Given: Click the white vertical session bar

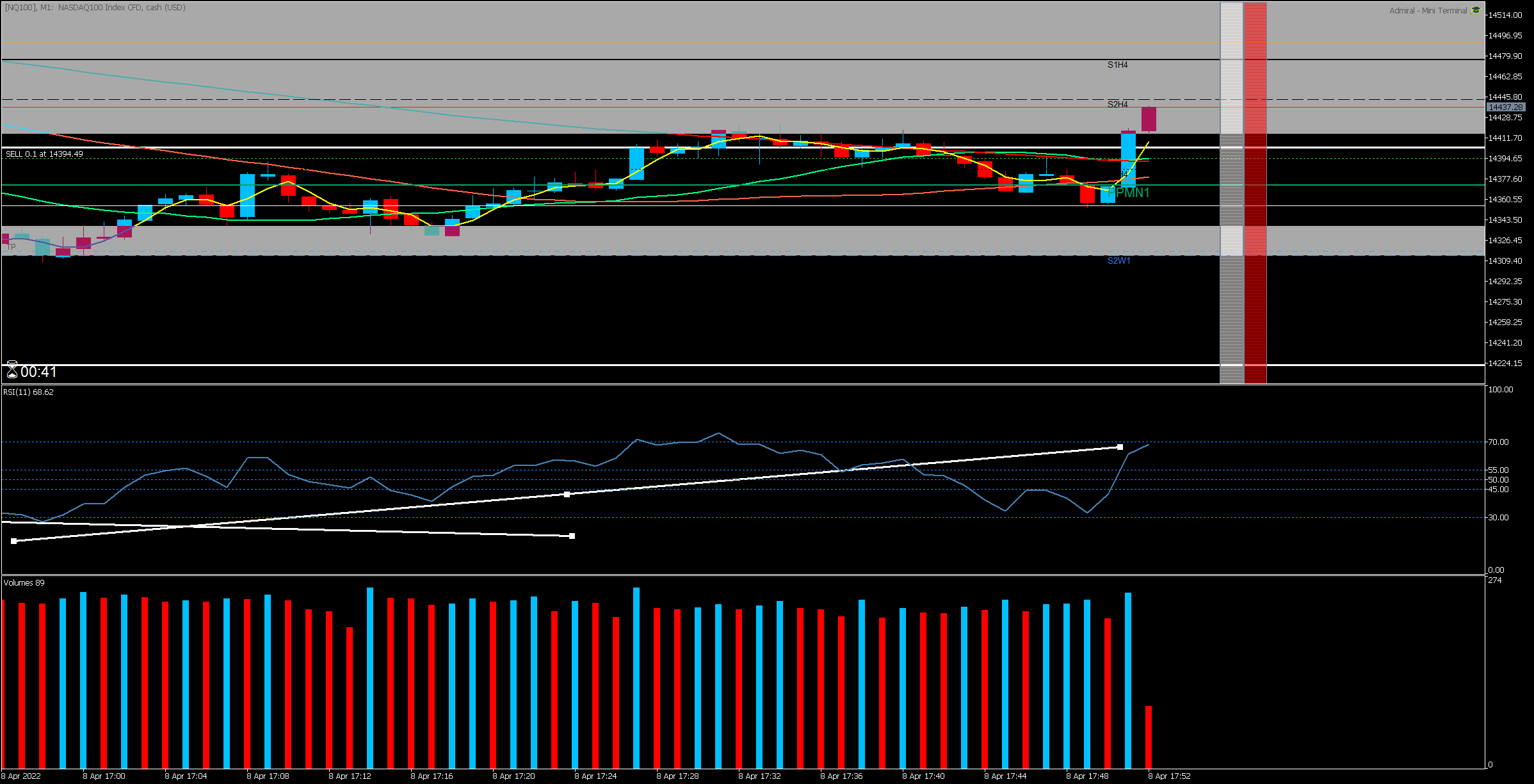Looking at the screenshot, I should (x=1231, y=192).
